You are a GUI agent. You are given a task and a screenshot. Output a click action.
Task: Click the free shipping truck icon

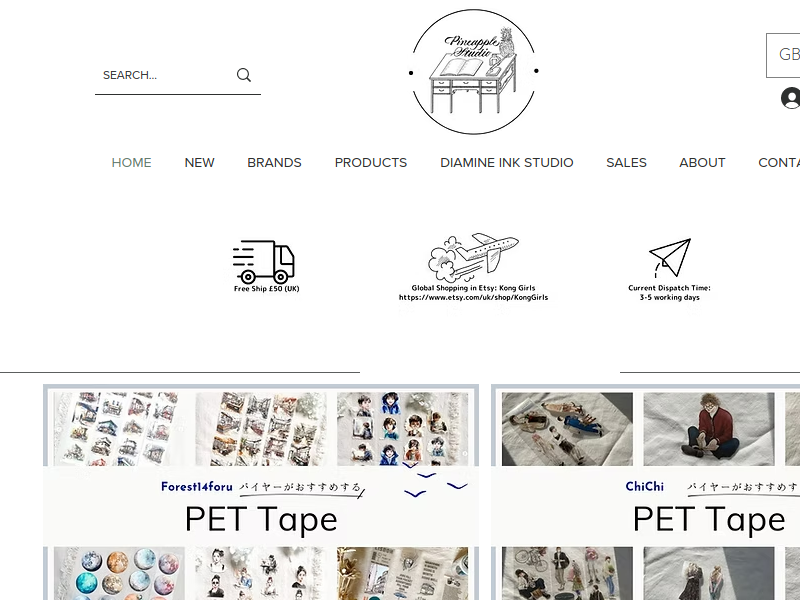pyautogui.click(x=264, y=262)
